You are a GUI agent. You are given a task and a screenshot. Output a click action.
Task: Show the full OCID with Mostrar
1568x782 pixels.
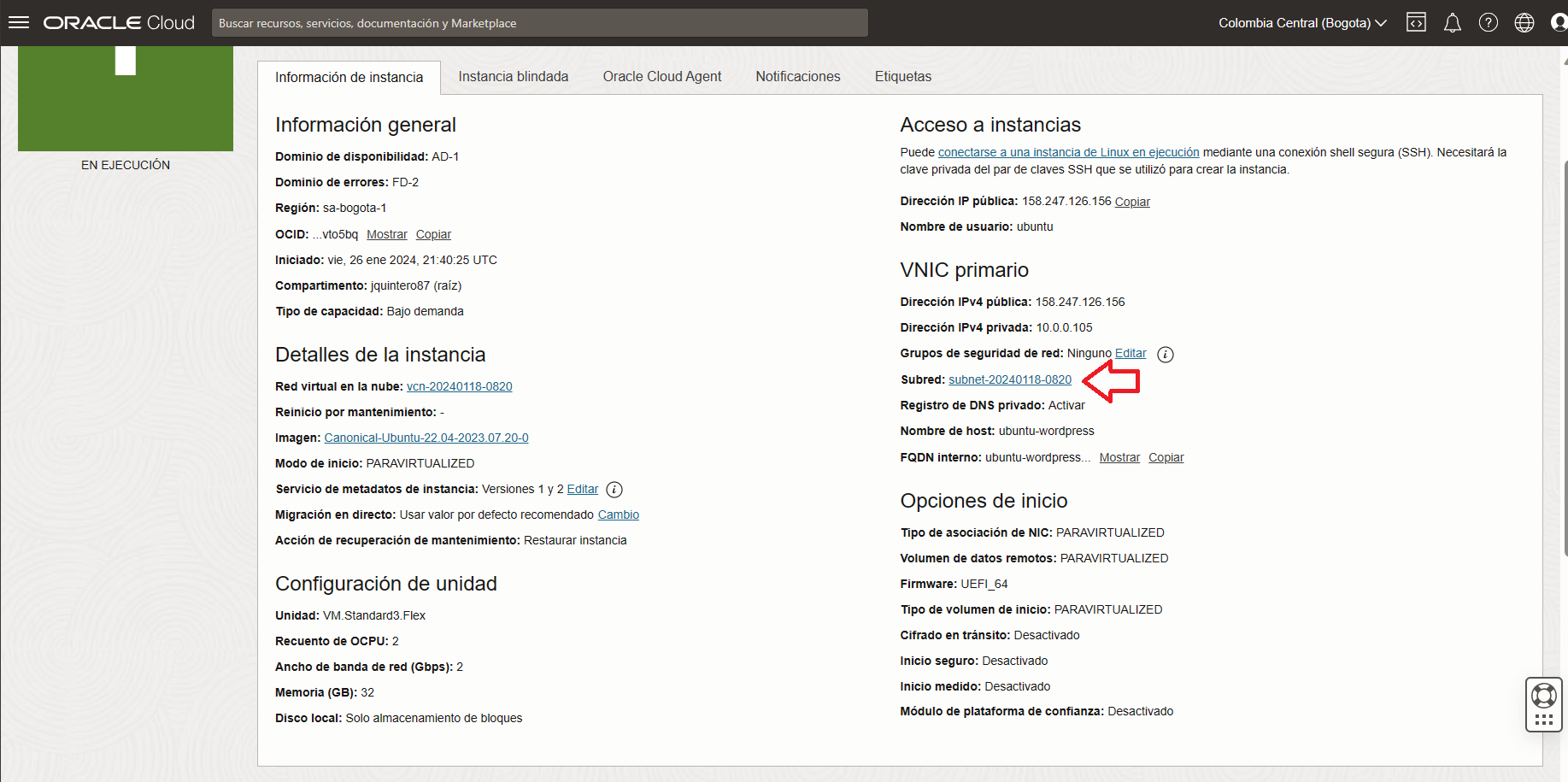[386, 234]
